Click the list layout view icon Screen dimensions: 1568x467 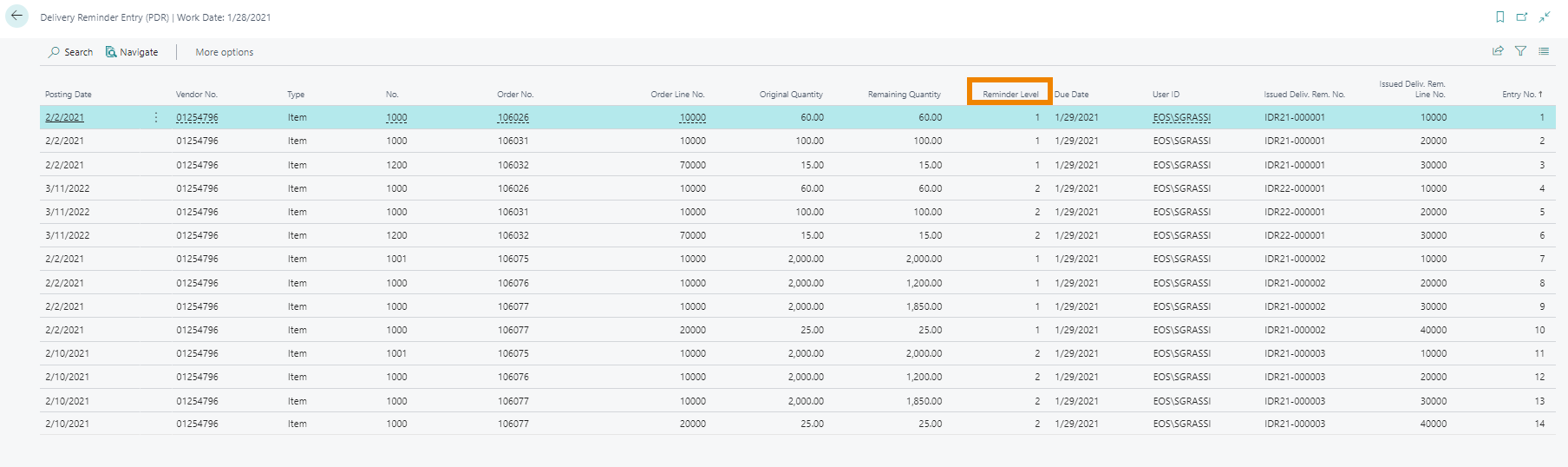(x=1544, y=51)
